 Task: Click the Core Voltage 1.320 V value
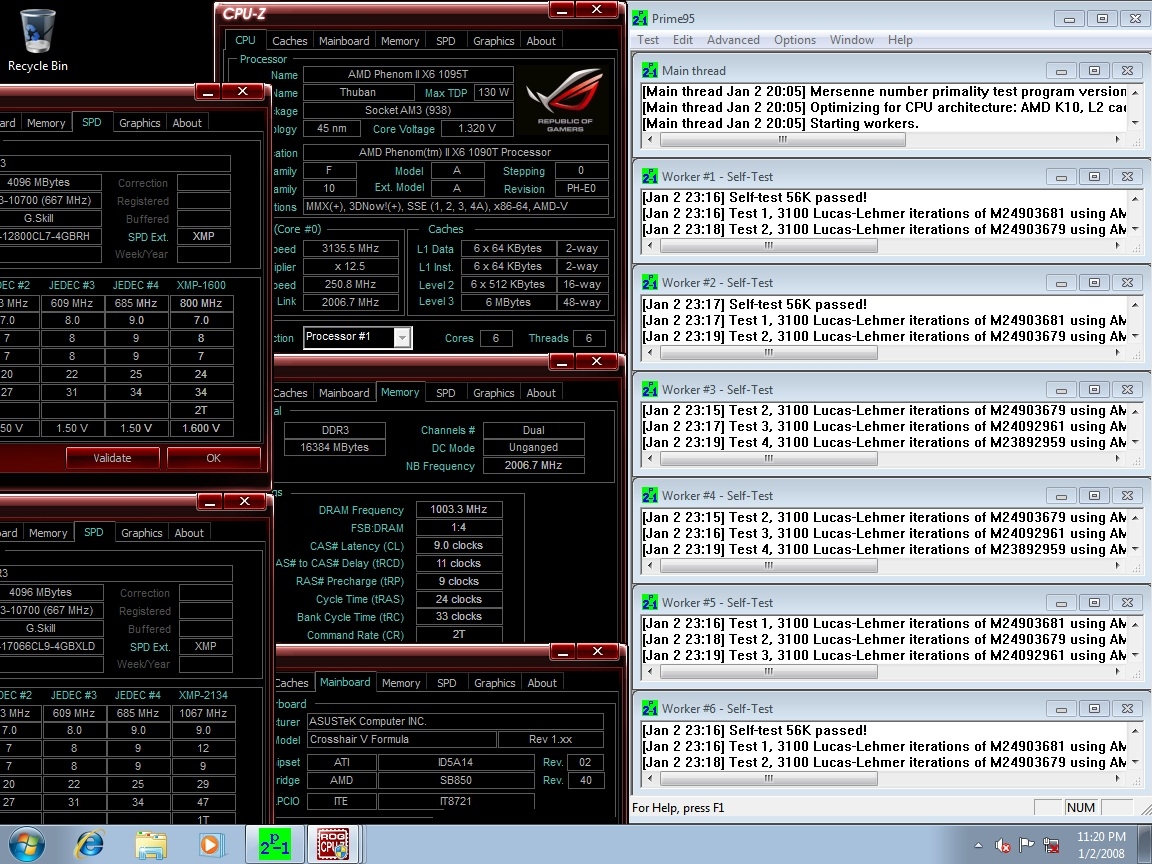(476, 129)
